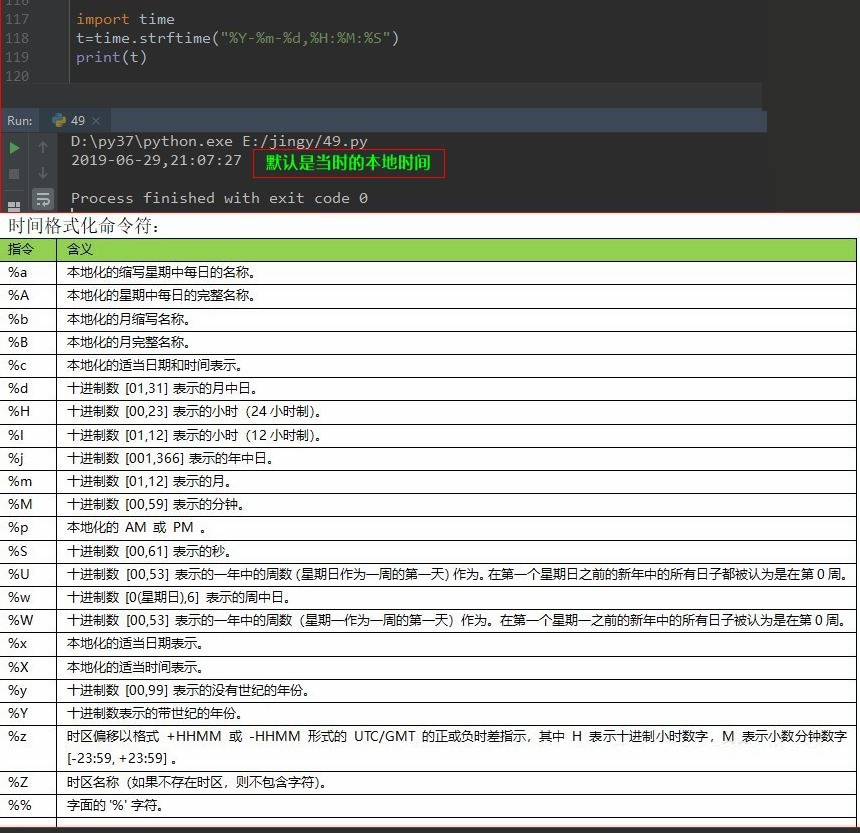This screenshot has width=860, height=833.
Task: Place cursor on the "import time" line
Action: (x=125, y=19)
